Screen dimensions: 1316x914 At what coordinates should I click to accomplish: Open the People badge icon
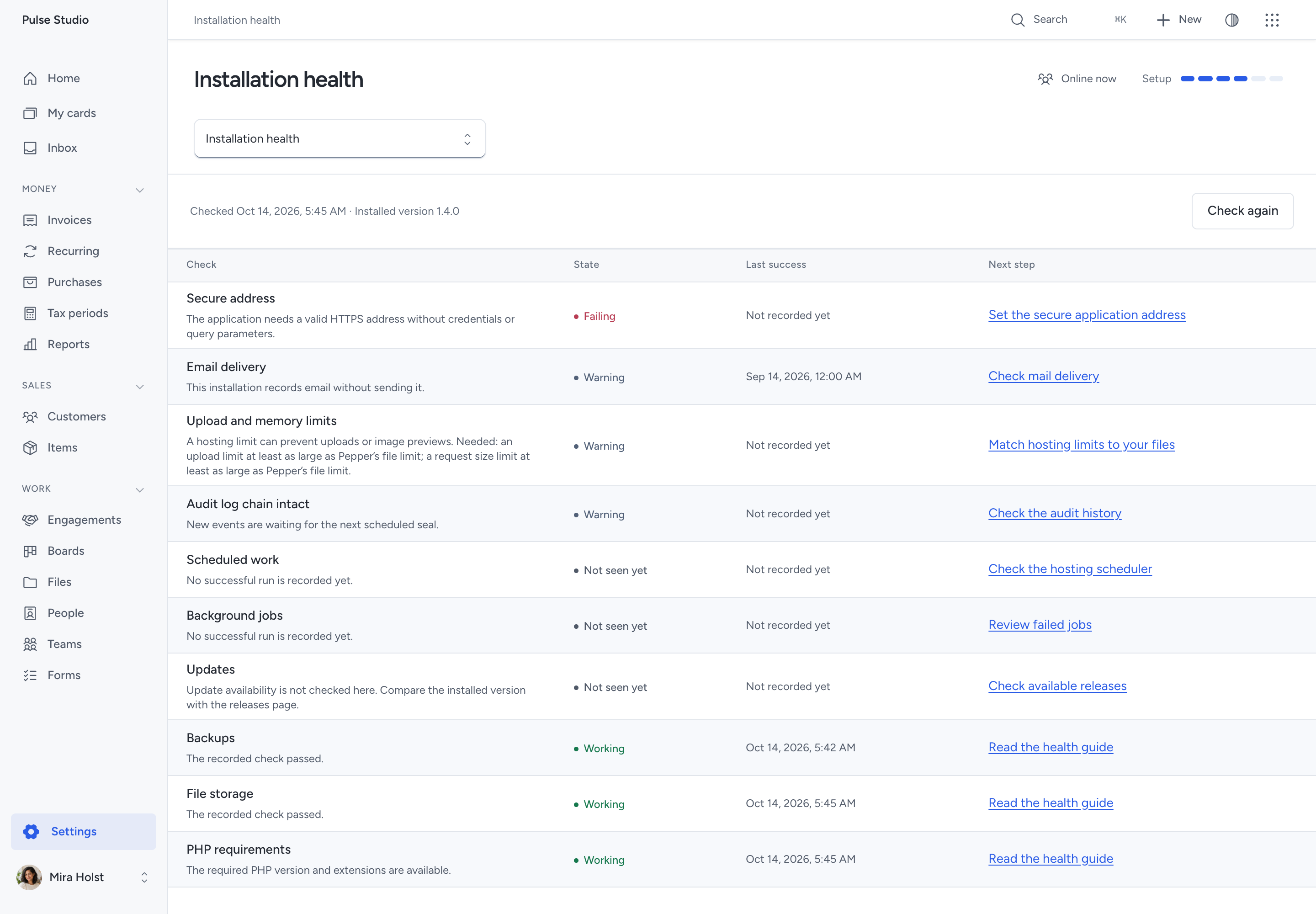coord(30,613)
